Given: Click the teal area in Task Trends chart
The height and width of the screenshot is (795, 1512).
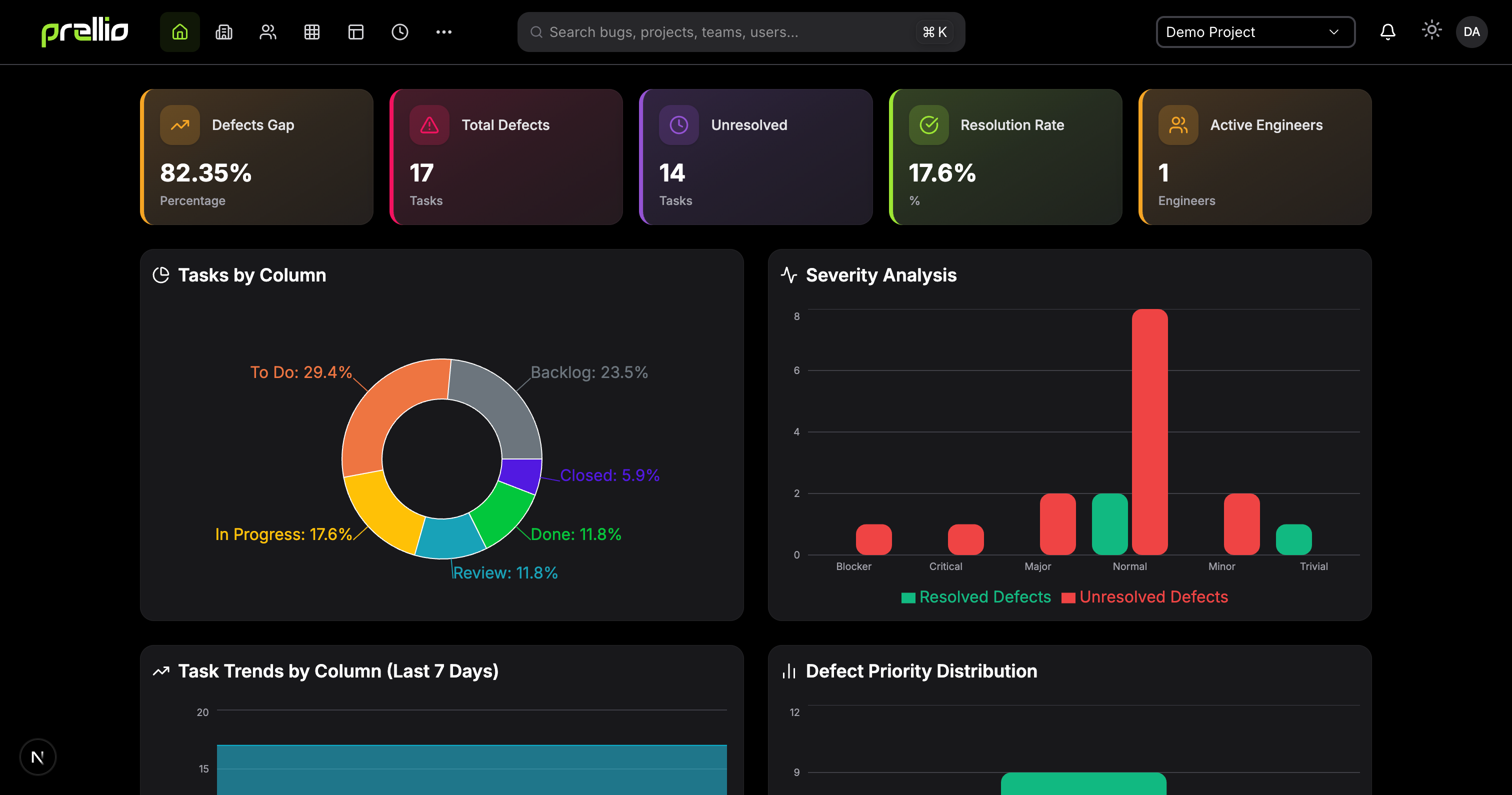Looking at the screenshot, I should coord(472,770).
